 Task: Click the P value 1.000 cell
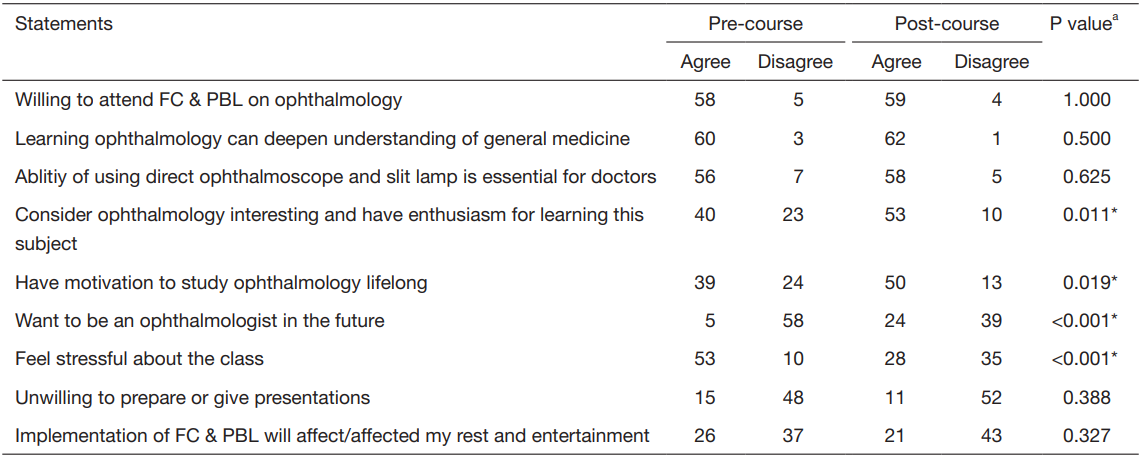[1087, 100]
